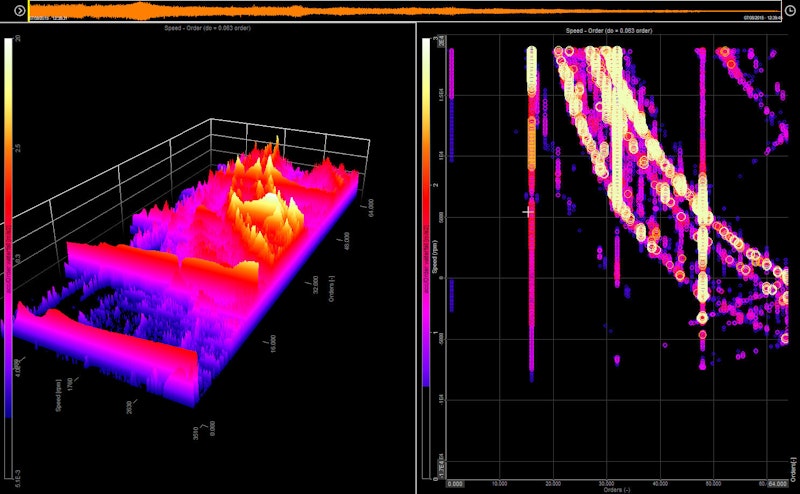800x494 pixels.
Task: Click the 'Orders (-)' label below the 2D plot
Action: (617, 489)
